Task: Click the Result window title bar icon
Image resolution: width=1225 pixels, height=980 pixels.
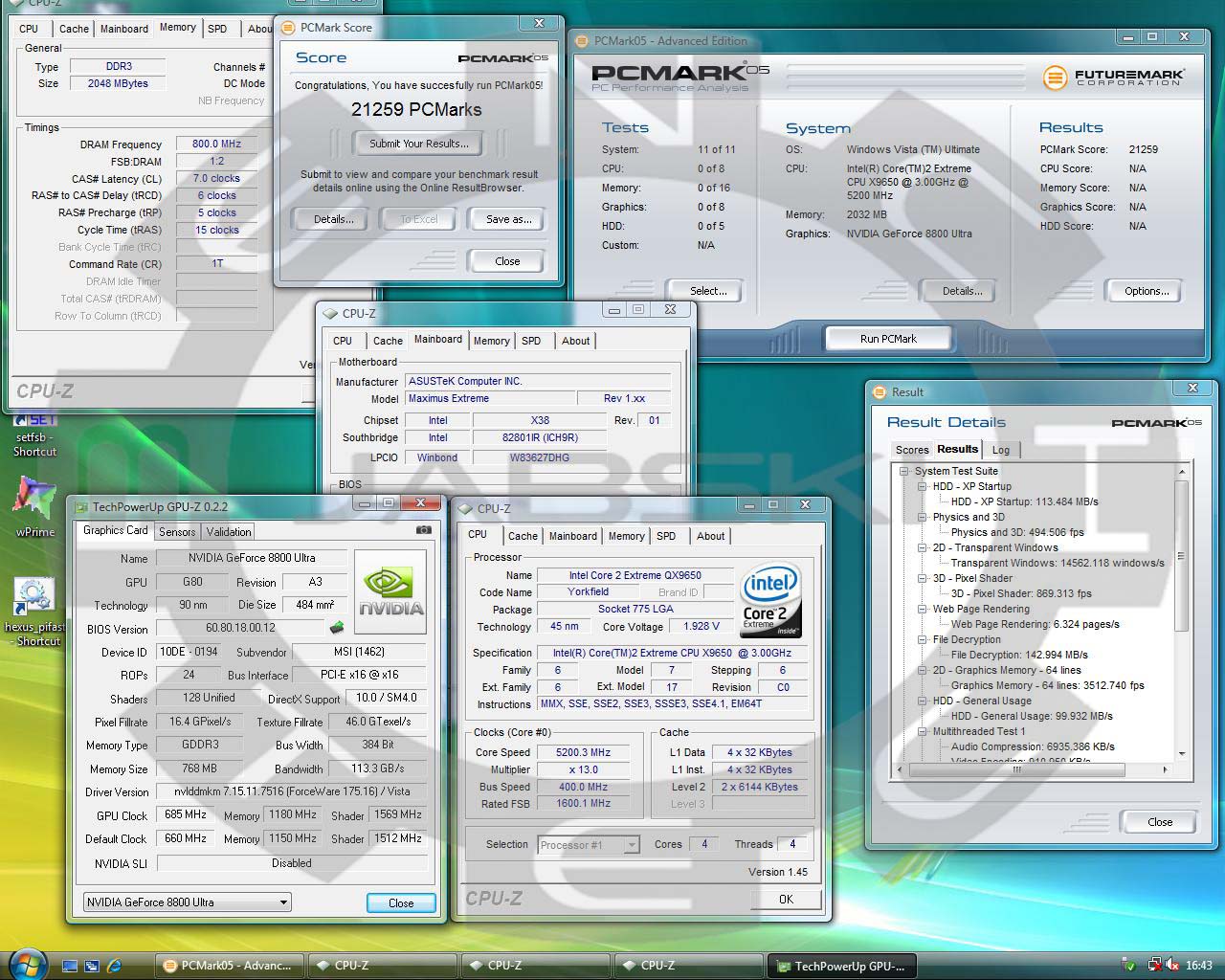Action: (x=880, y=391)
